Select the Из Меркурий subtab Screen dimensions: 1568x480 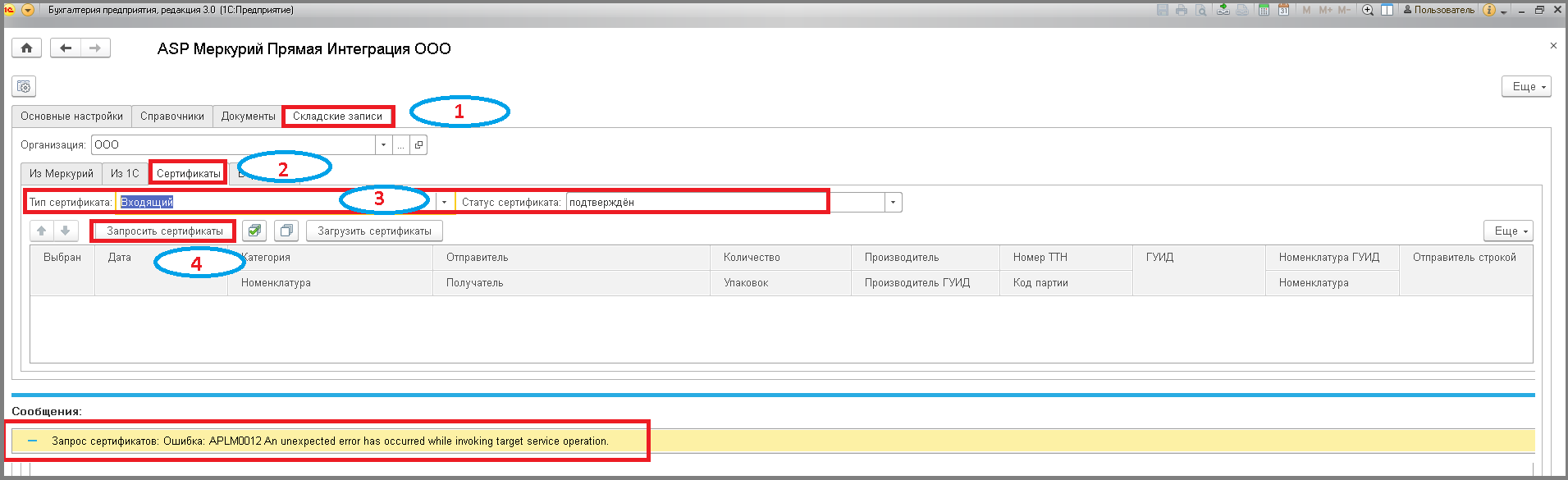click(62, 173)
